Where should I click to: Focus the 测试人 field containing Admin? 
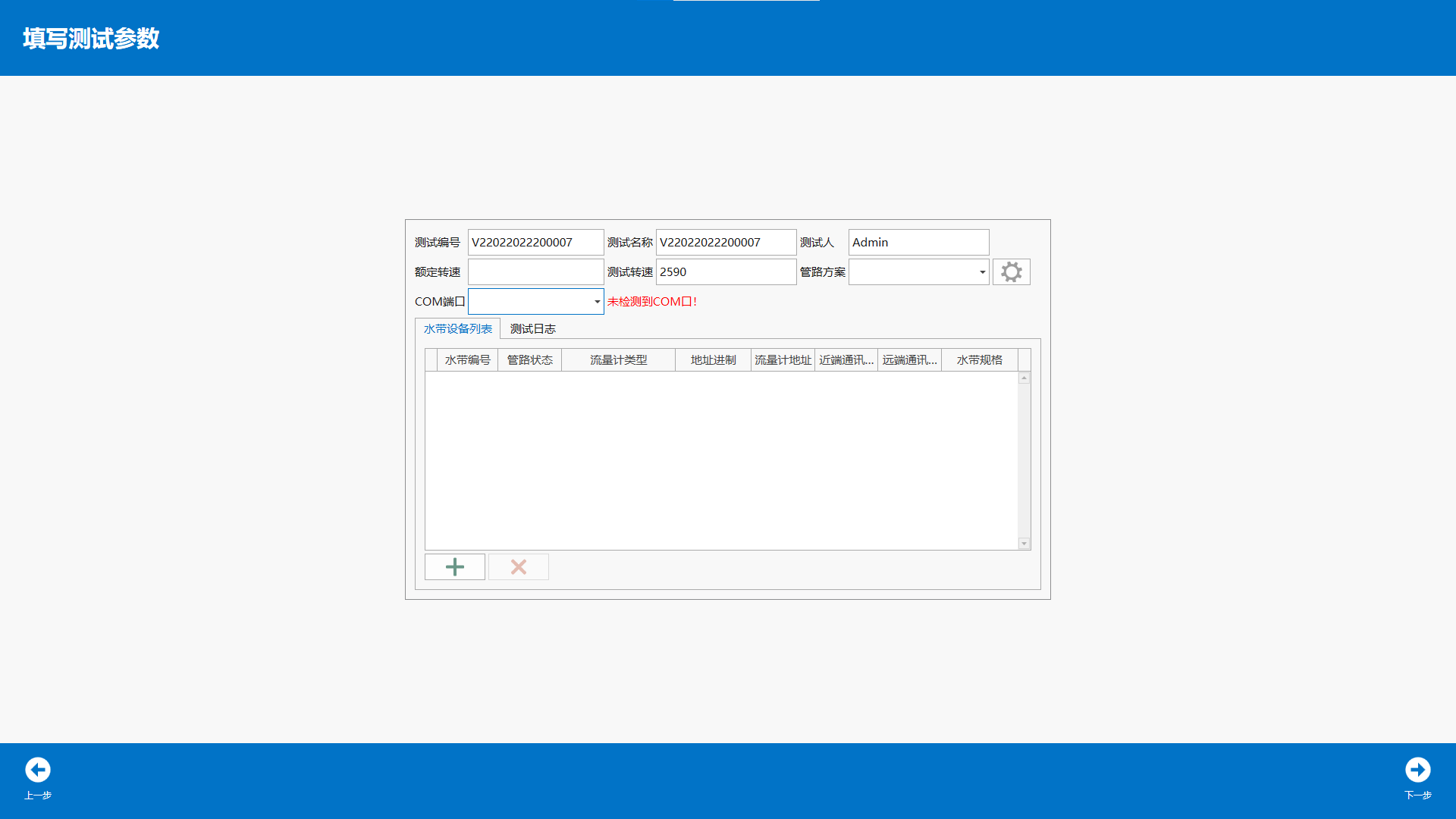[918, 242]
